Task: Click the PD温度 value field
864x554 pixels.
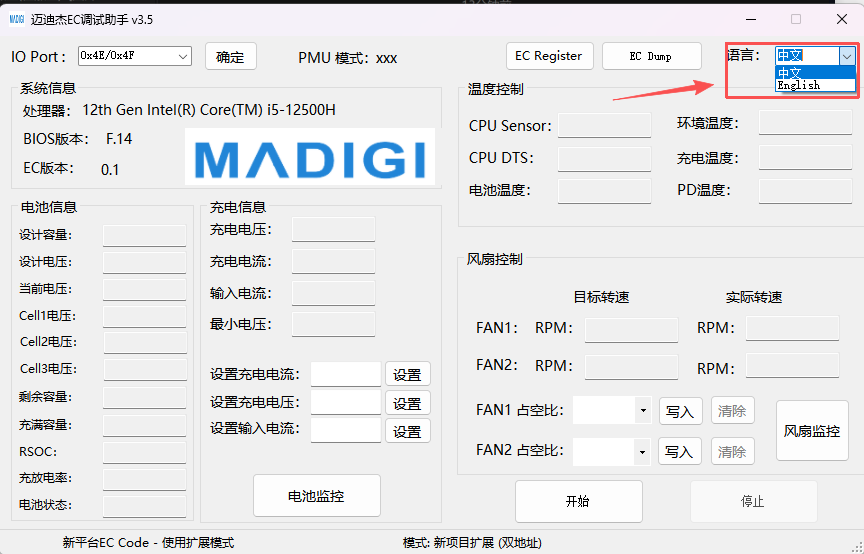Action: [x=805, y=191]
